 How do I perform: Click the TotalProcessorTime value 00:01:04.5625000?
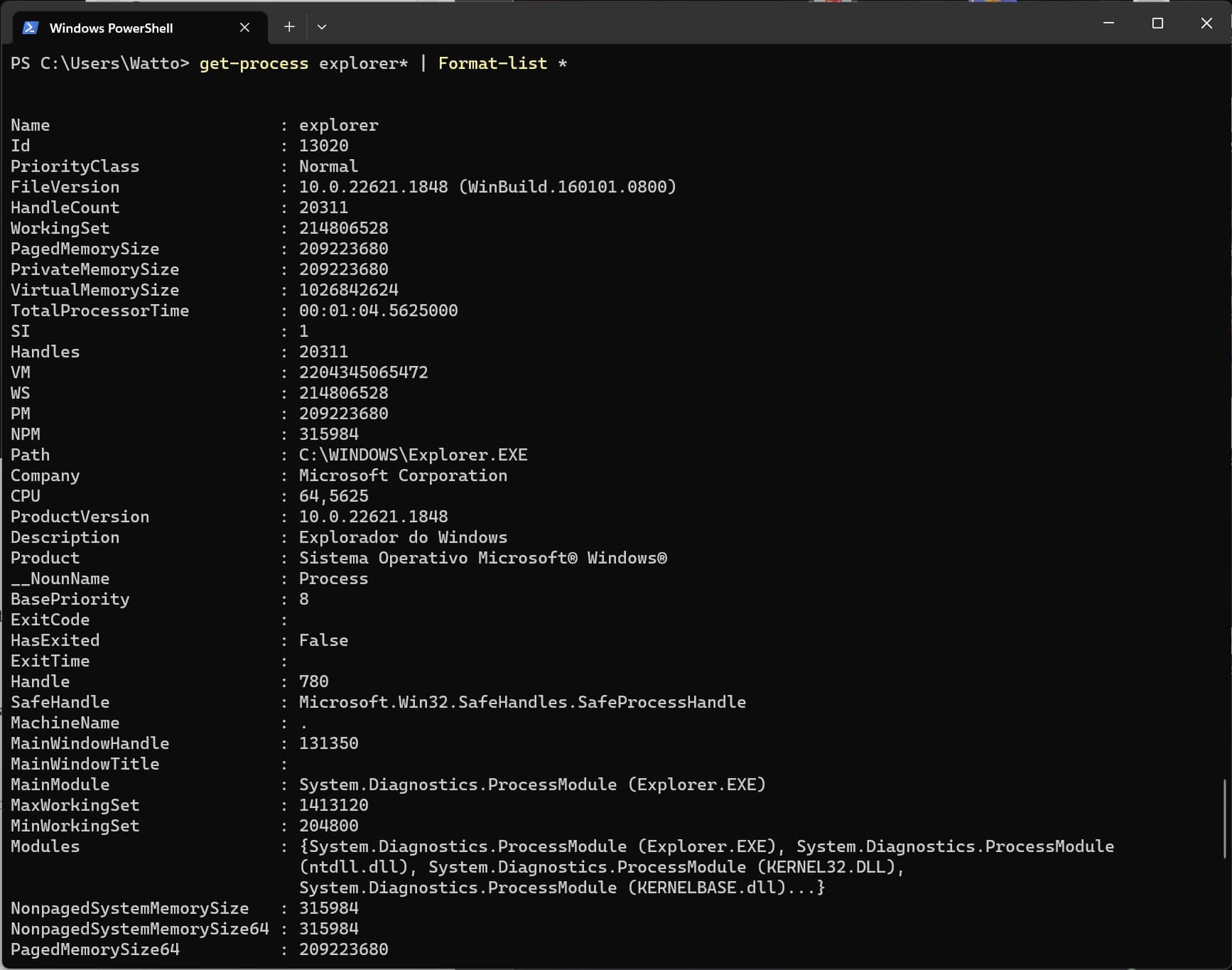[x=378, y=311]
